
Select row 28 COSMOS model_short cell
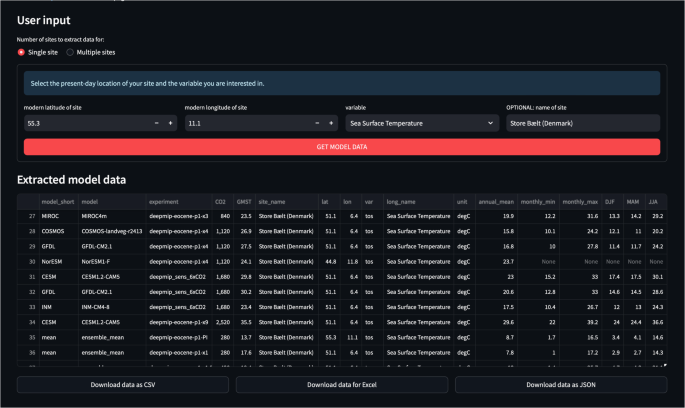pyautogui.click(x=59, y=232)
